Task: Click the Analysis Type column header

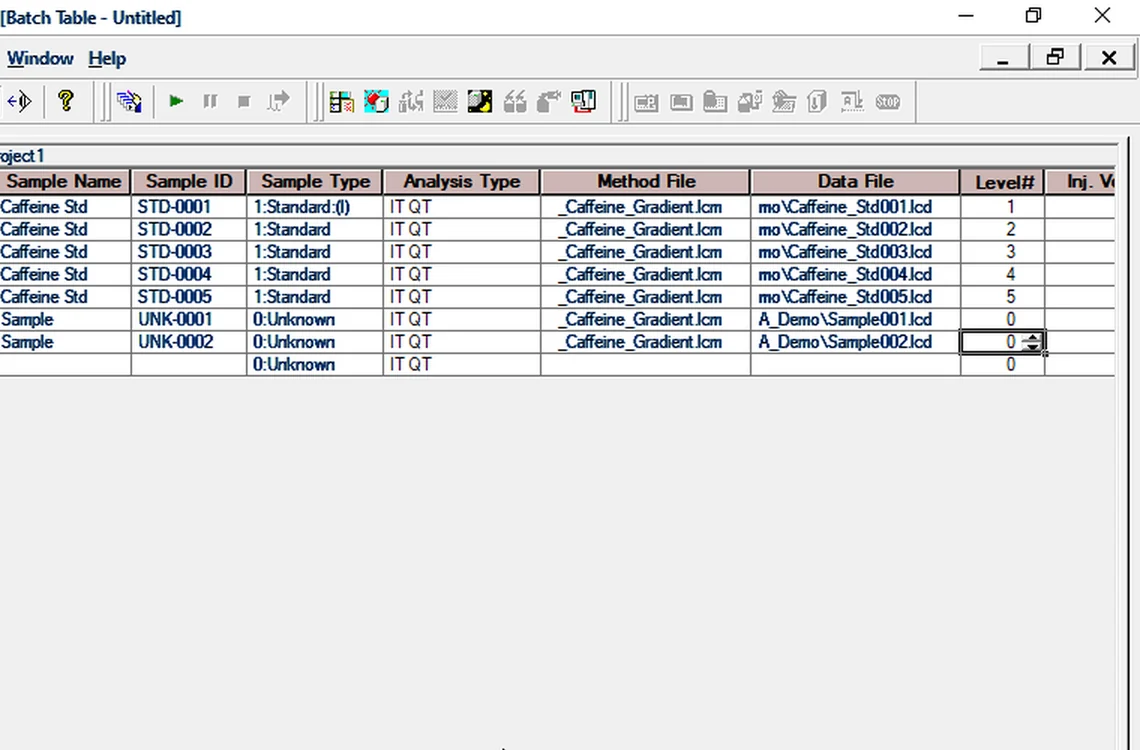Action: click(462, 182)
